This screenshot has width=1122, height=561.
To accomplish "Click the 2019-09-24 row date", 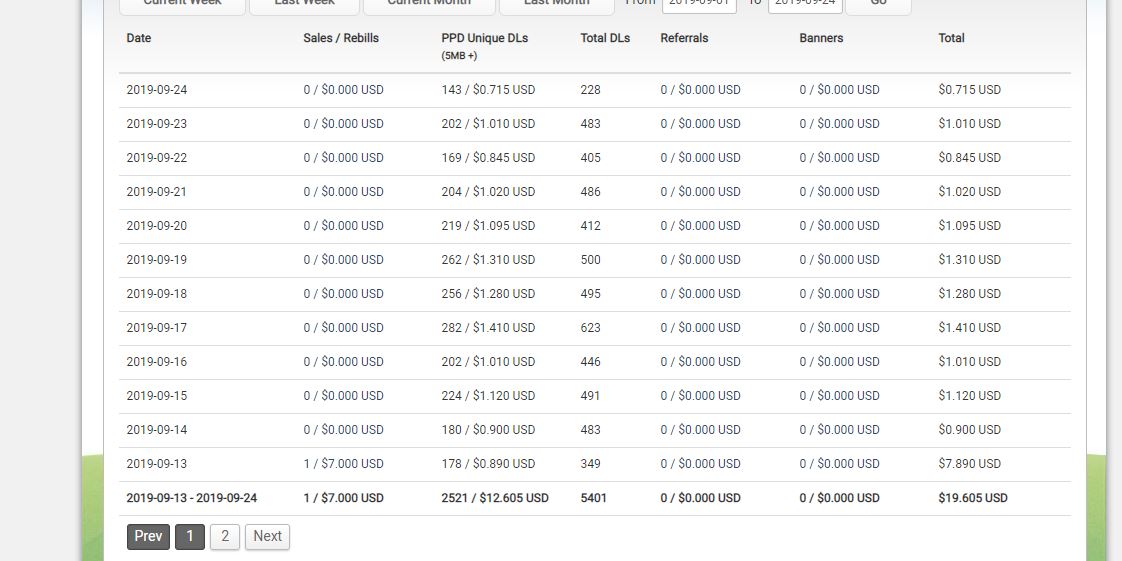I will click(157, 90).
